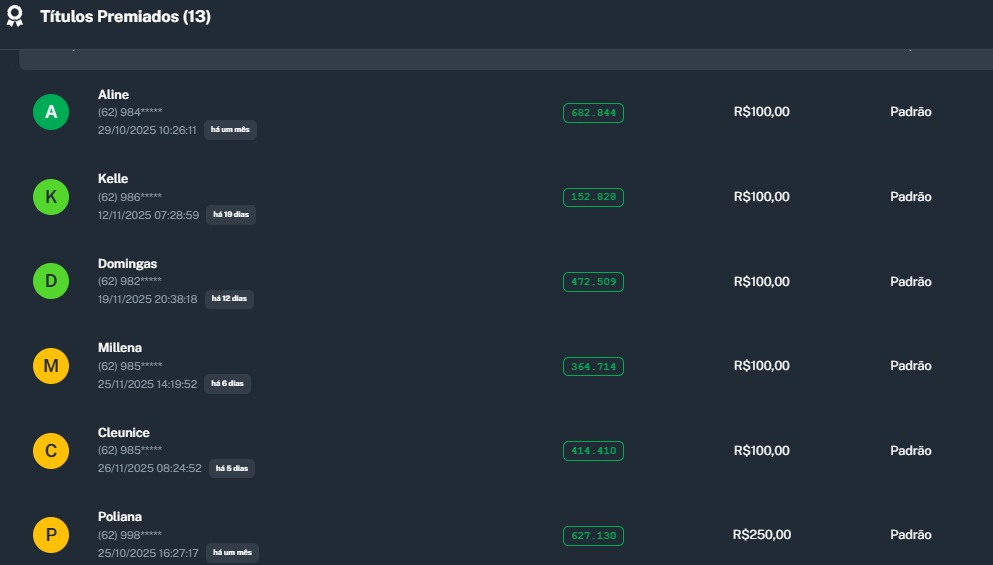Select ticket number badge 152.828

point(593,197)
